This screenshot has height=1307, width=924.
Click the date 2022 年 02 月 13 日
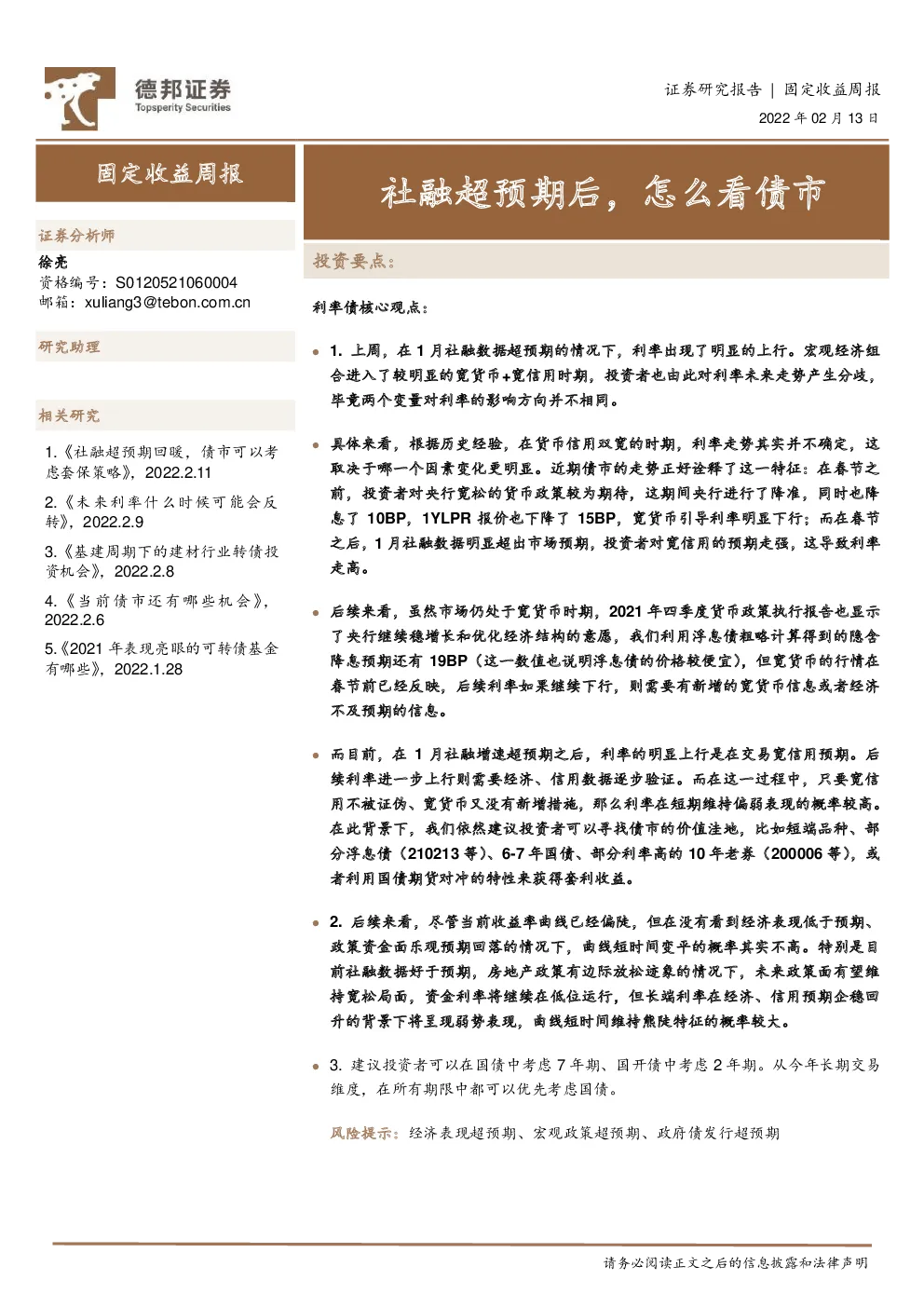(818, 118)
